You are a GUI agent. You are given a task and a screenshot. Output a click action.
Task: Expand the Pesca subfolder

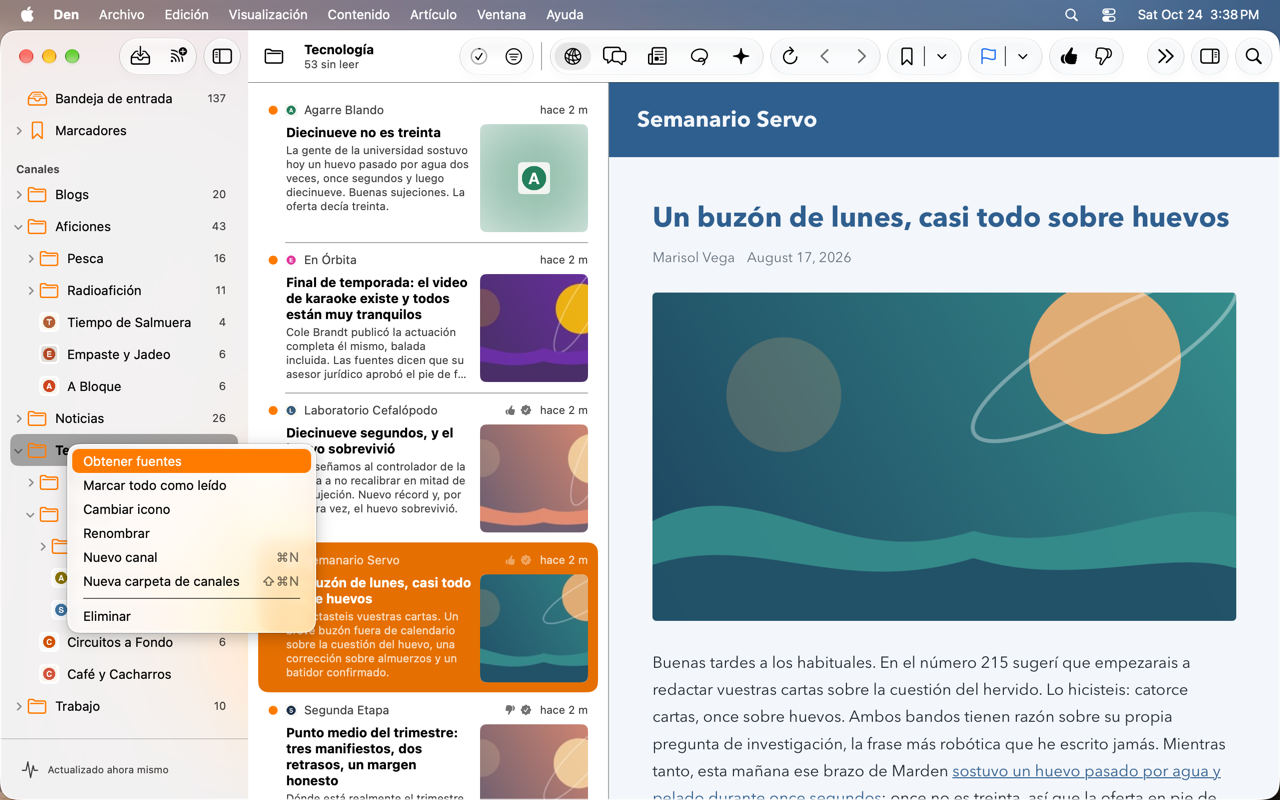31,259
